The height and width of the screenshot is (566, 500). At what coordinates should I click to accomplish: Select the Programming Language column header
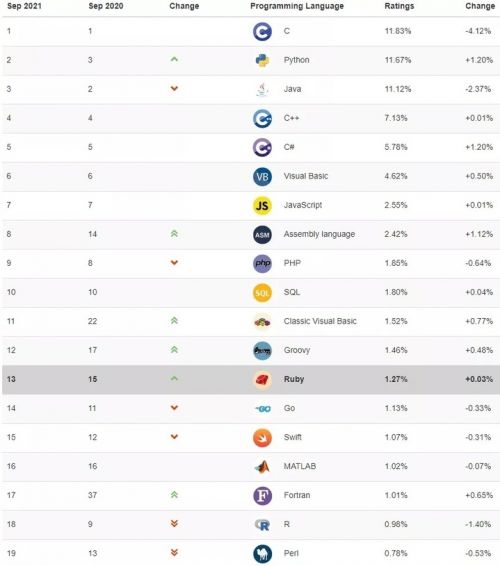[x=297, y=6]
